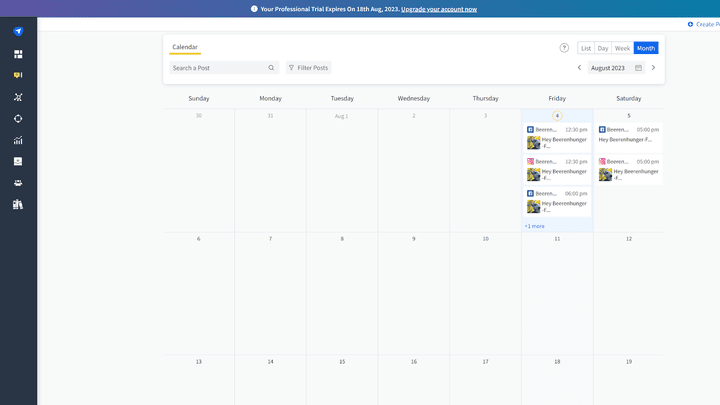
Task: Open the calendar date picker icon
Action: pyautogui.click(x=638, y=68)
